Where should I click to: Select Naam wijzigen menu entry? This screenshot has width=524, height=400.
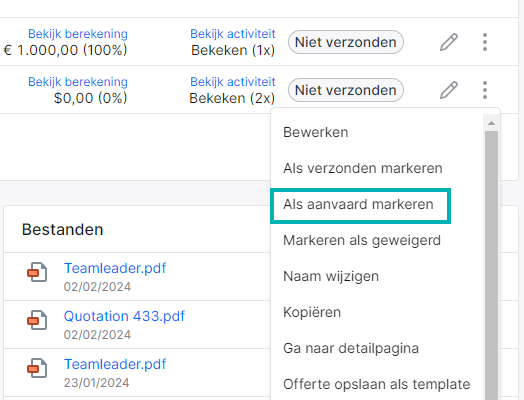point(331,276)
